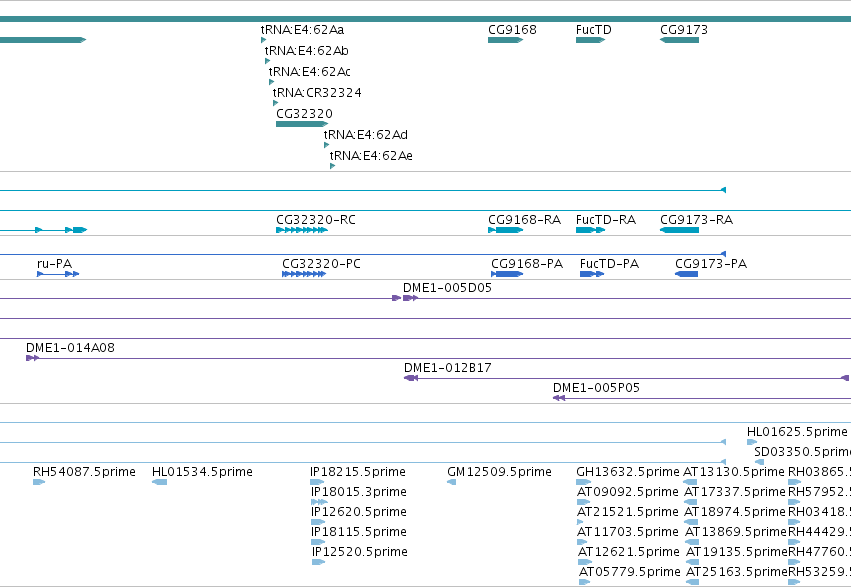Viewport: 851px width, 587px height.
Task: Click the DME1-014A08 feature label
Action: click(x=71, y=348)
